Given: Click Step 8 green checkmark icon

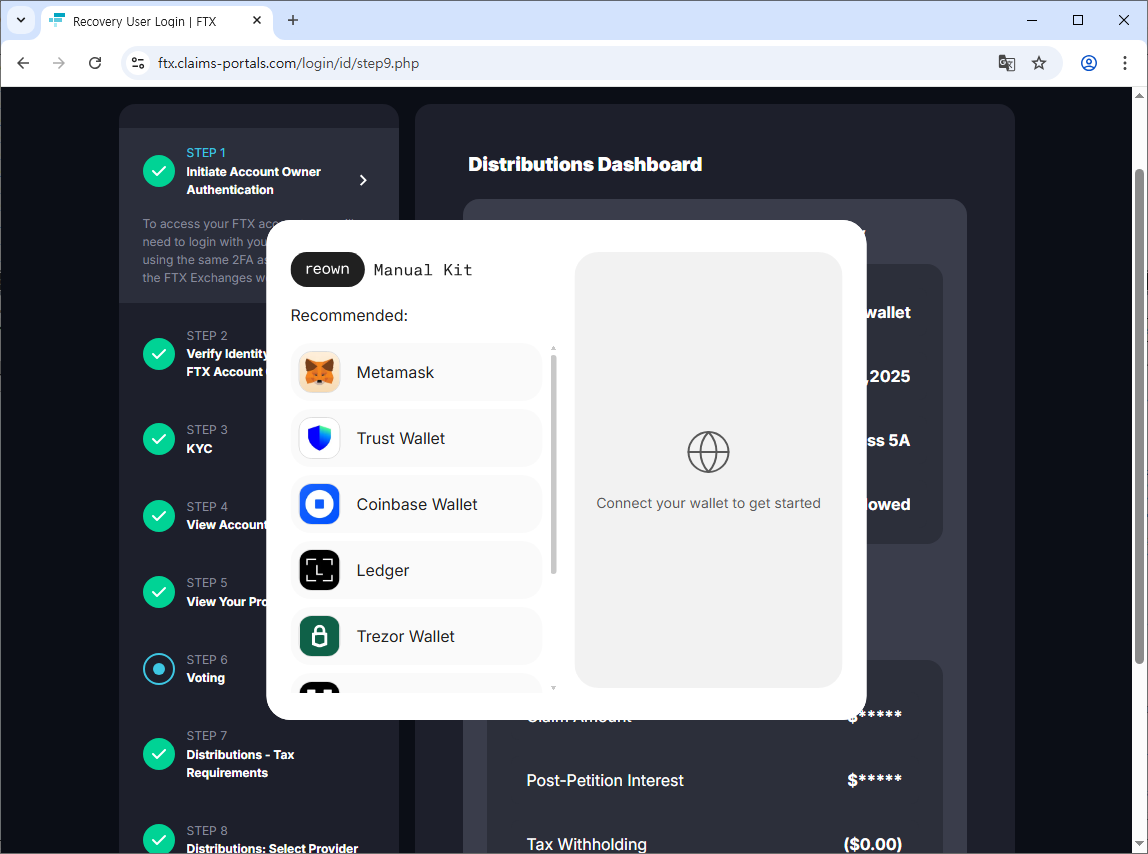Looking at the screenshot, I should (159, 839).
